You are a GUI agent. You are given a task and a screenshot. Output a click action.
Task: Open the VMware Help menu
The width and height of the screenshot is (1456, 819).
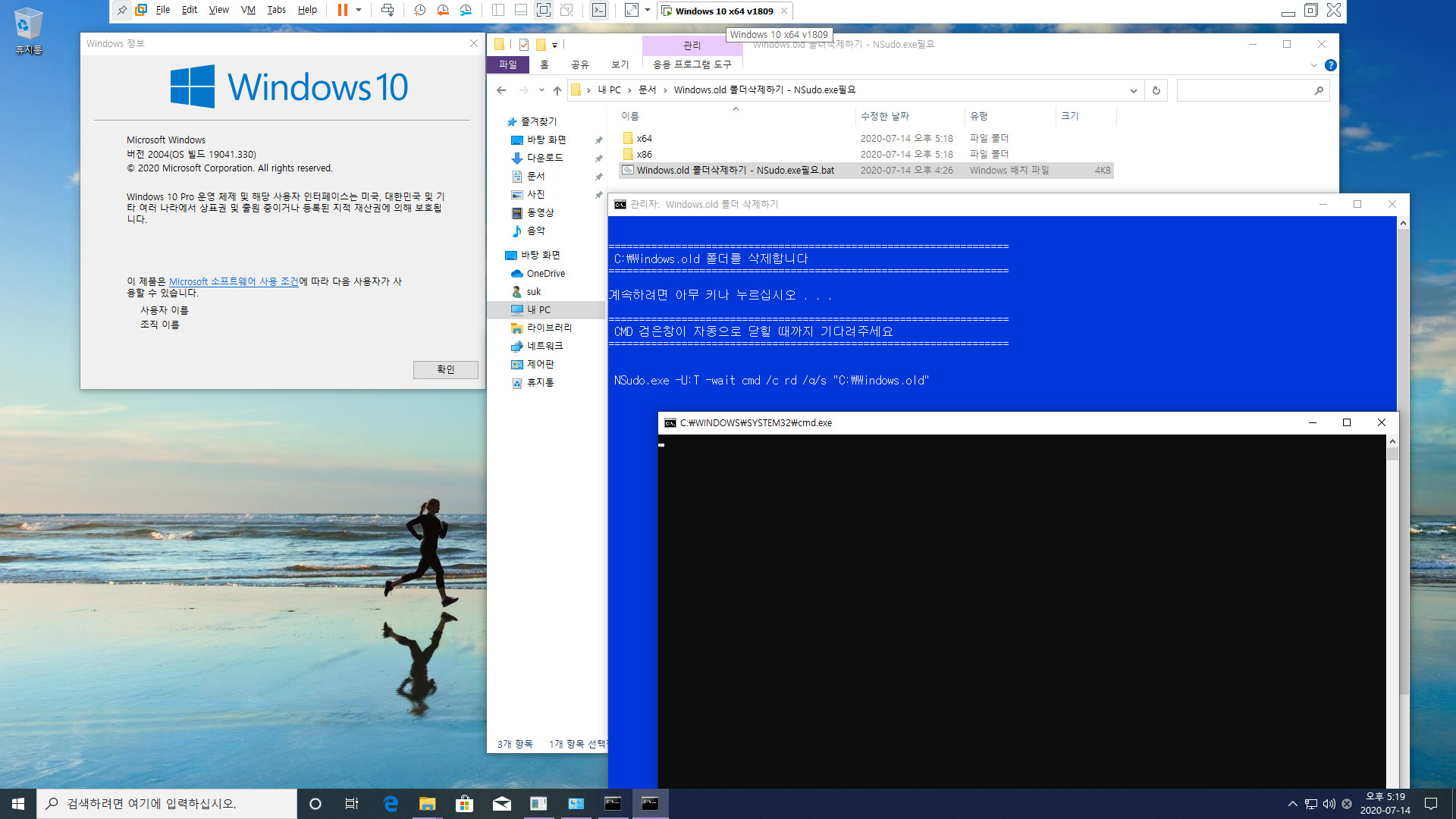tap(307, 10)
